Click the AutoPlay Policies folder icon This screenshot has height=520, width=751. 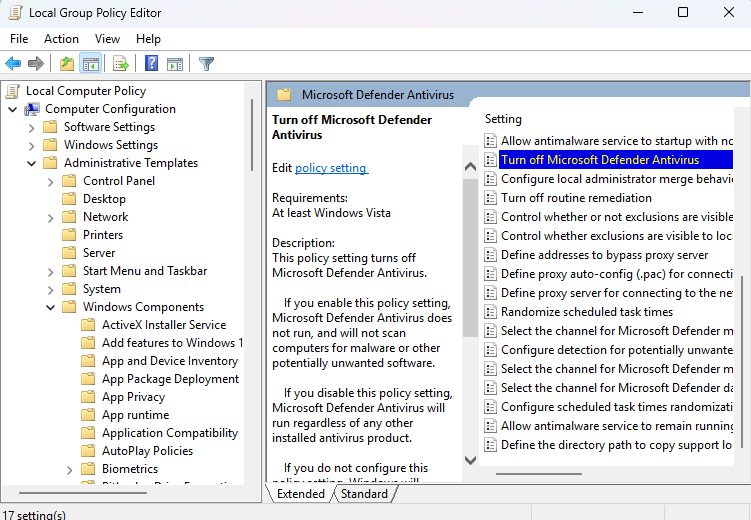[x=88, y=451]
